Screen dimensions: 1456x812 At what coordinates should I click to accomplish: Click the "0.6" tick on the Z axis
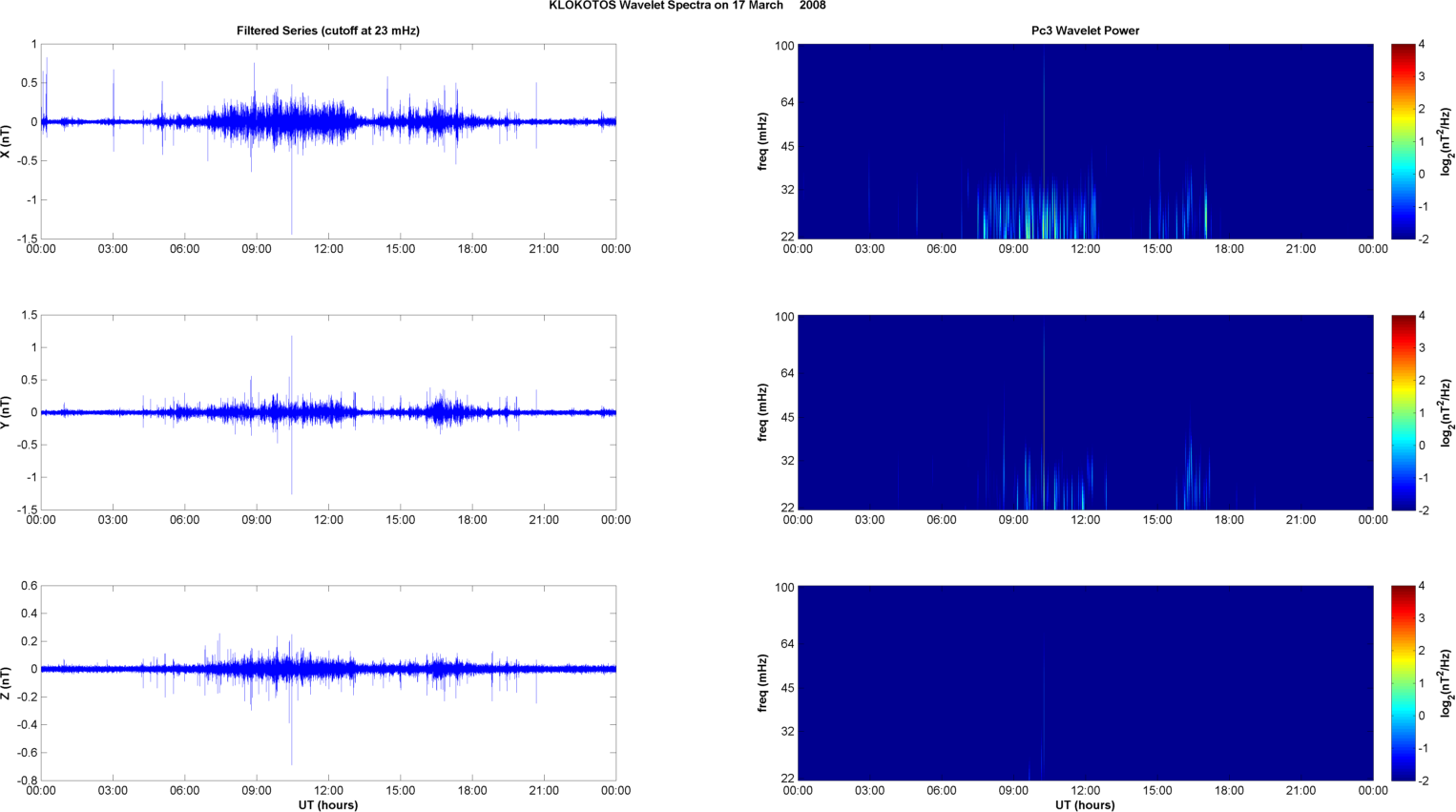29,586
